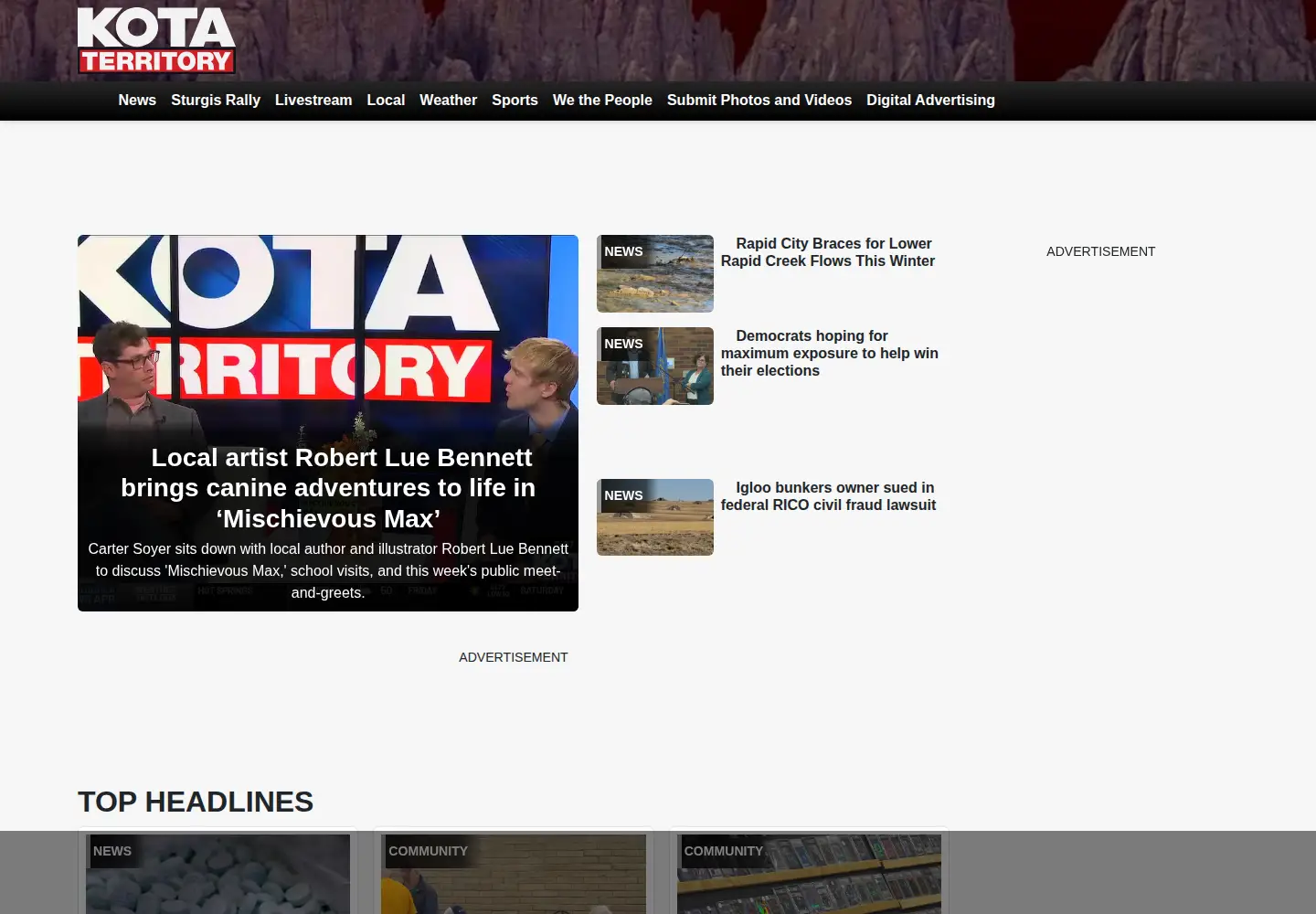Click the Carter Soyer summary text

(x=328, y=570)
